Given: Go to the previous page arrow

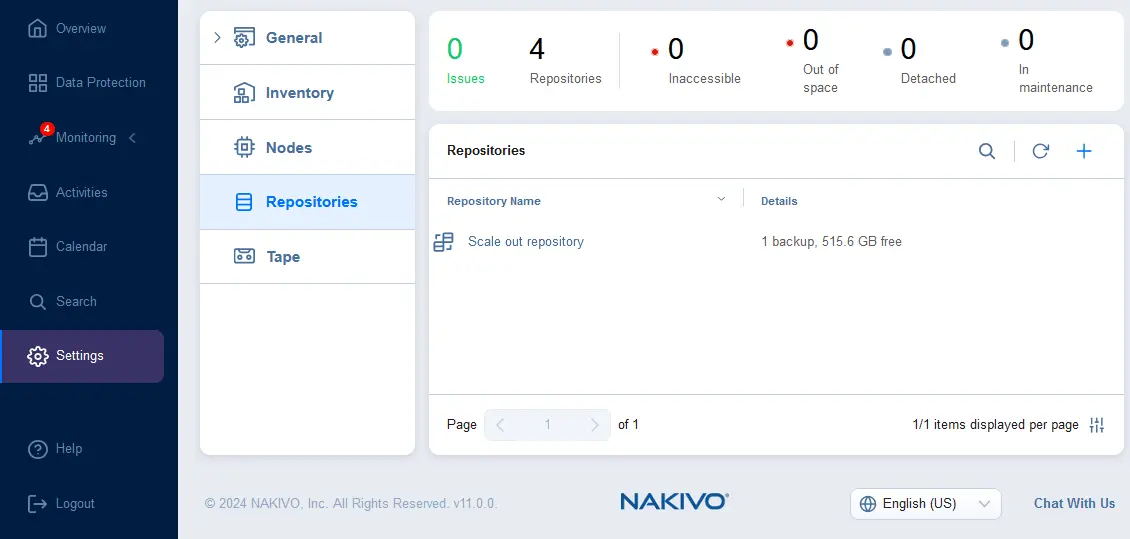Looking at the screenshot, I should (500, 425).
